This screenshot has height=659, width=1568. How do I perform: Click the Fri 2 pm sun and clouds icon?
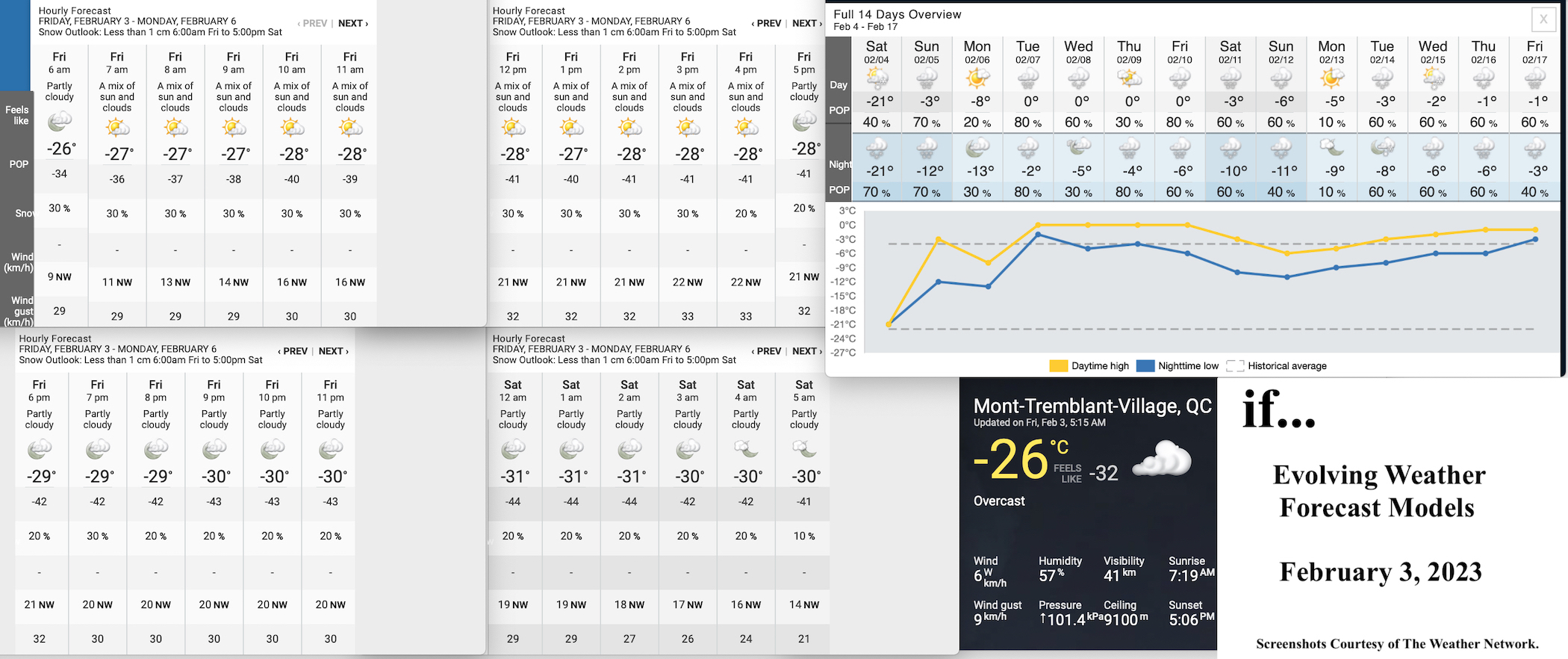click(x=629, y=127)
